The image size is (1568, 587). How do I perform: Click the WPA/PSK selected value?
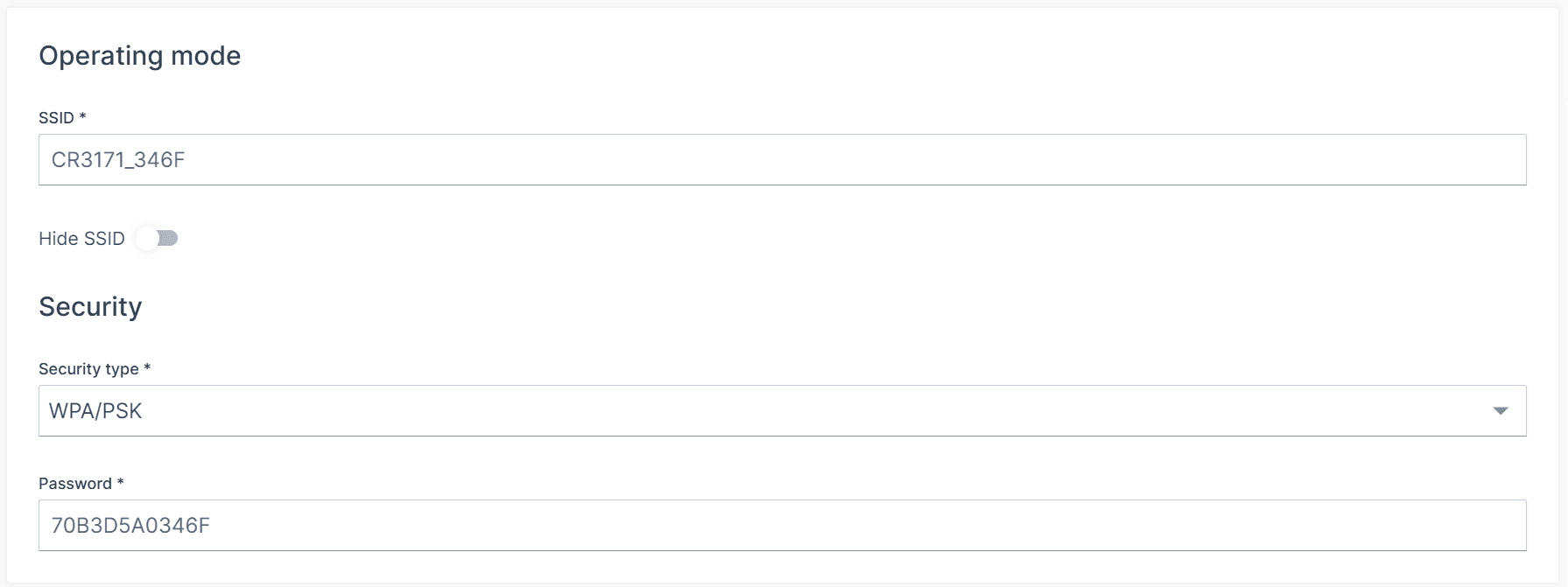coord(95,411)
